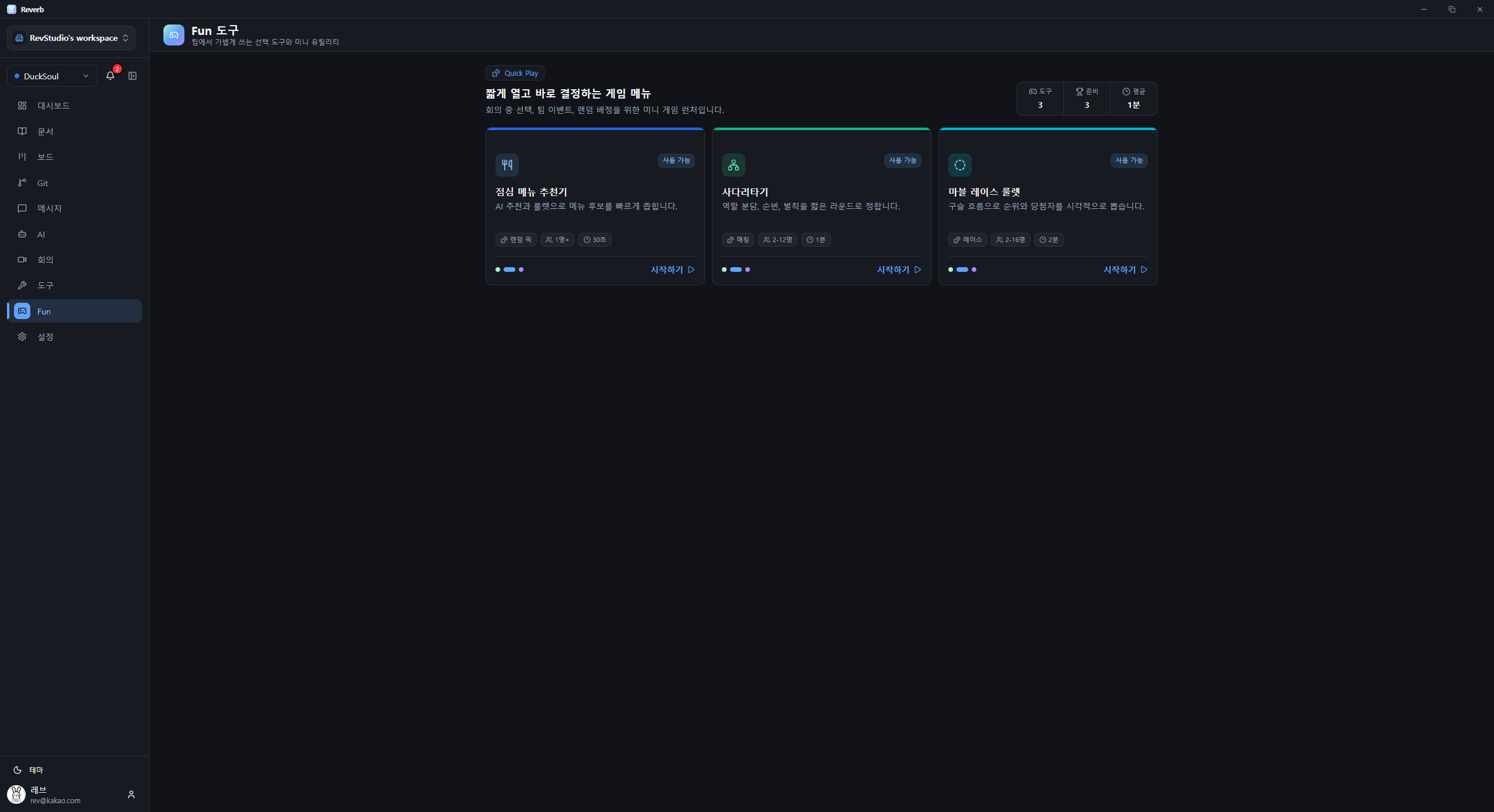The height and width of the screenshot is (812, 1494).
Task: Click the Quick Play badge
Action: 515,73
